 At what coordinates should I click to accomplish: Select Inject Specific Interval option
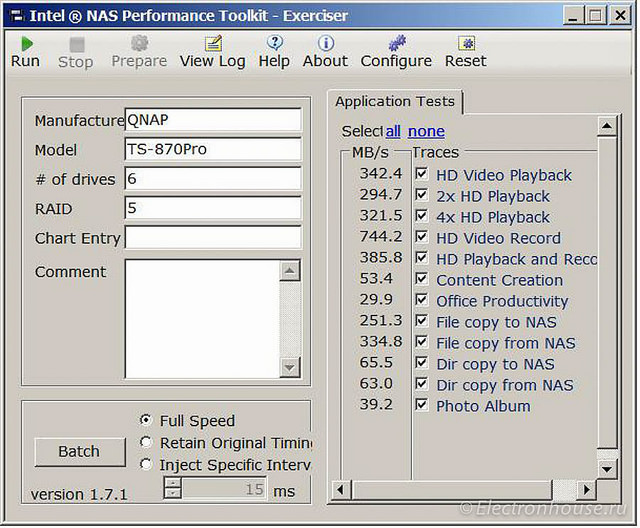pos(146,464)
